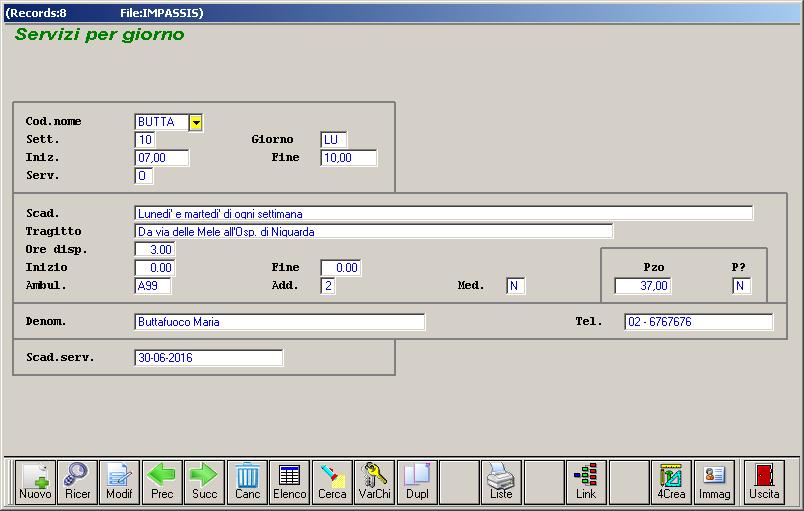Click the Ore disp. label
The image size is (804, 511).
(x=56, y=250)
